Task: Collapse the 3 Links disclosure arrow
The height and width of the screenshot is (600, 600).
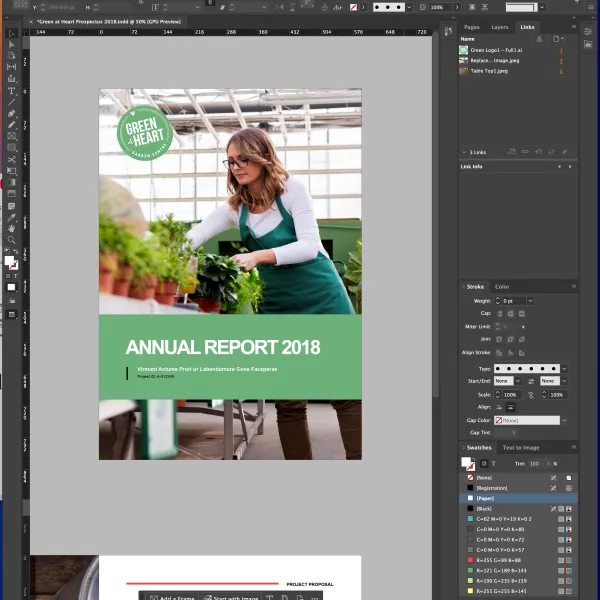Action: (464, 152)
